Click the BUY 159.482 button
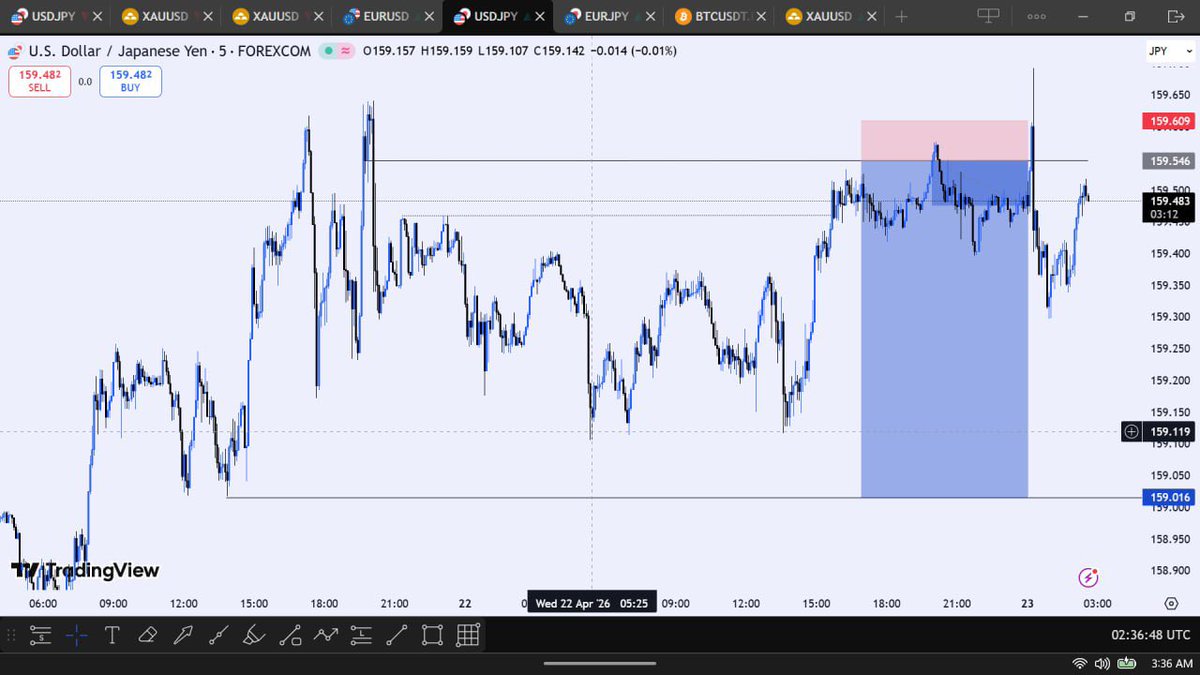Viewport: 1200px width, 675px height. coord(130,81)
